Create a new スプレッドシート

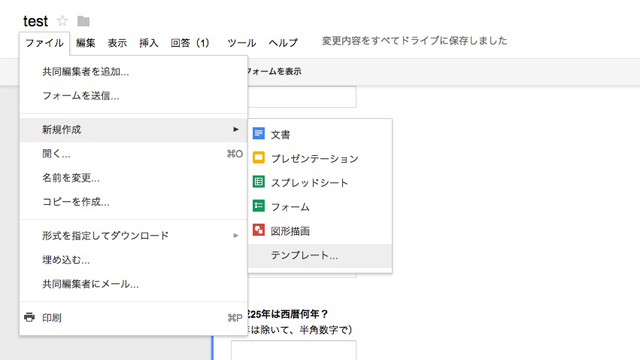click(x=320, y=182)
